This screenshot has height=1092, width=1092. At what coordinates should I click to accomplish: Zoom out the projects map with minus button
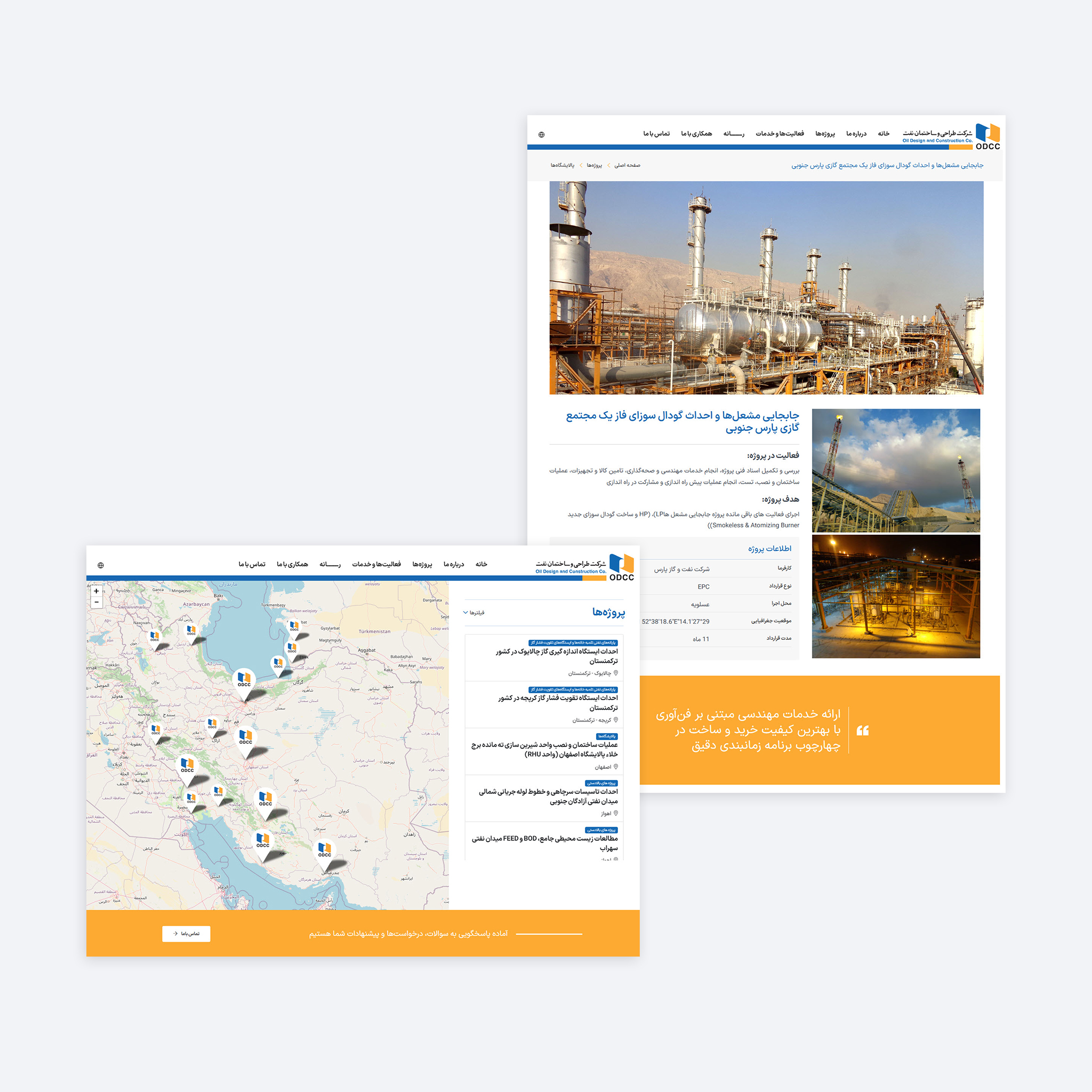[x=97, y=603]
